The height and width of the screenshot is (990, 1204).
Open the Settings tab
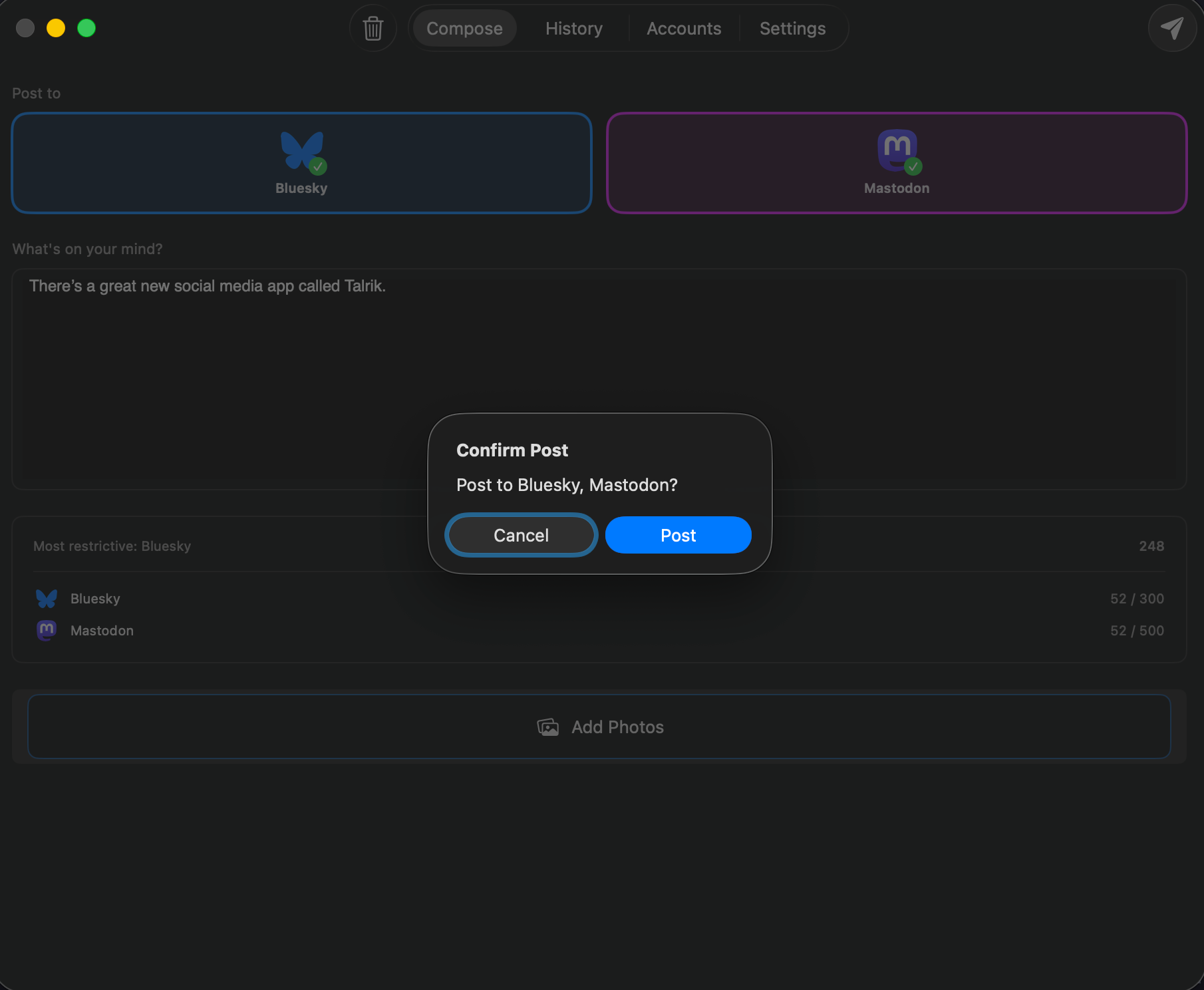pos(792,28)
